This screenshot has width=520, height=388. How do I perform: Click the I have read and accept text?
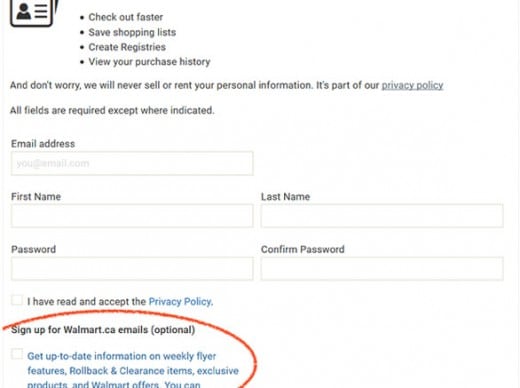pos(87,302)
